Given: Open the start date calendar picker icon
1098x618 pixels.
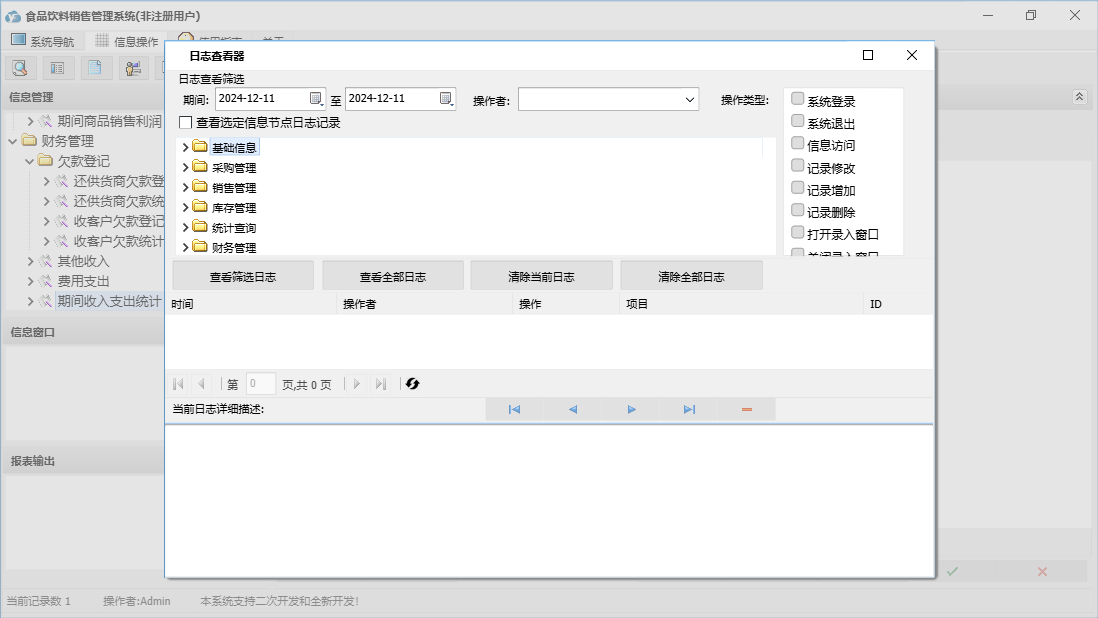Looking at the screenshot, I should [x=316, y=98].
